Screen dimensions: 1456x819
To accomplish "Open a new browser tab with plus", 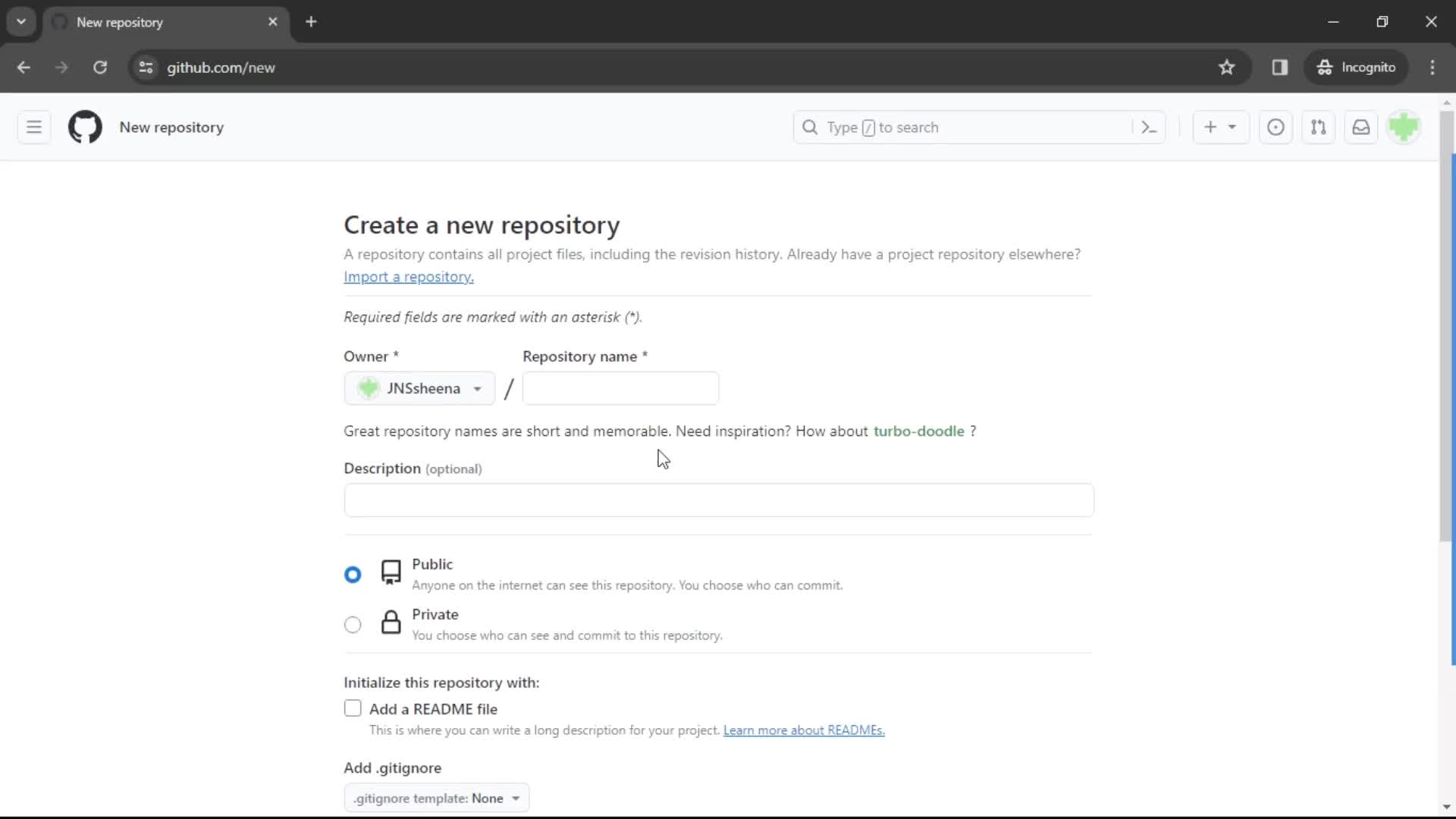I will [x=311, y=22].
